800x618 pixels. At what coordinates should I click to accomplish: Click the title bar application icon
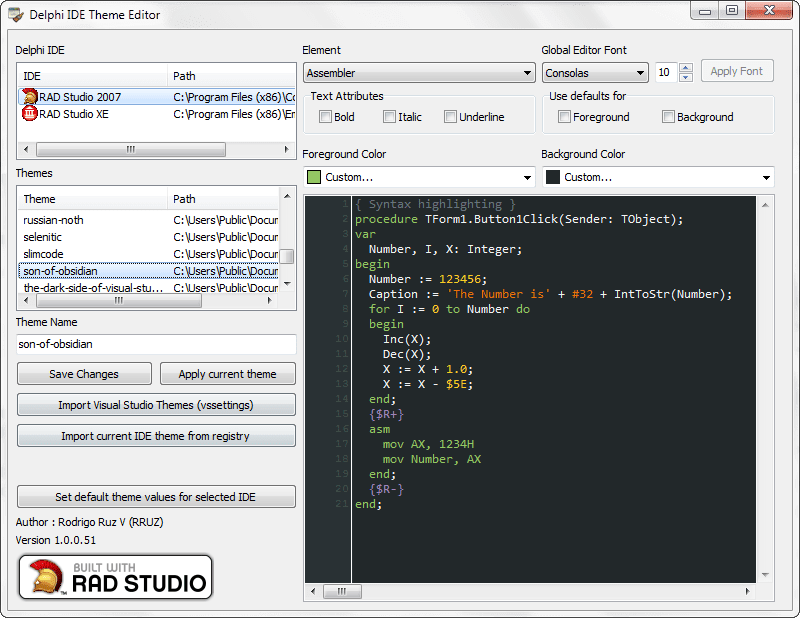[14, 15]
